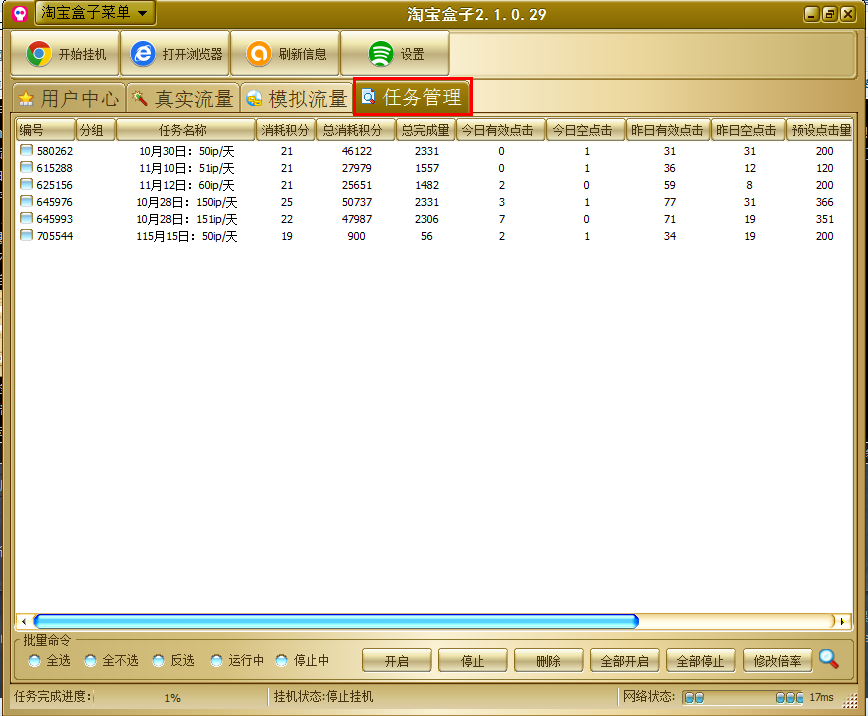Select the 运行中 radio button
The height and width of the screenshot is (716, 868).
[216, 661]
